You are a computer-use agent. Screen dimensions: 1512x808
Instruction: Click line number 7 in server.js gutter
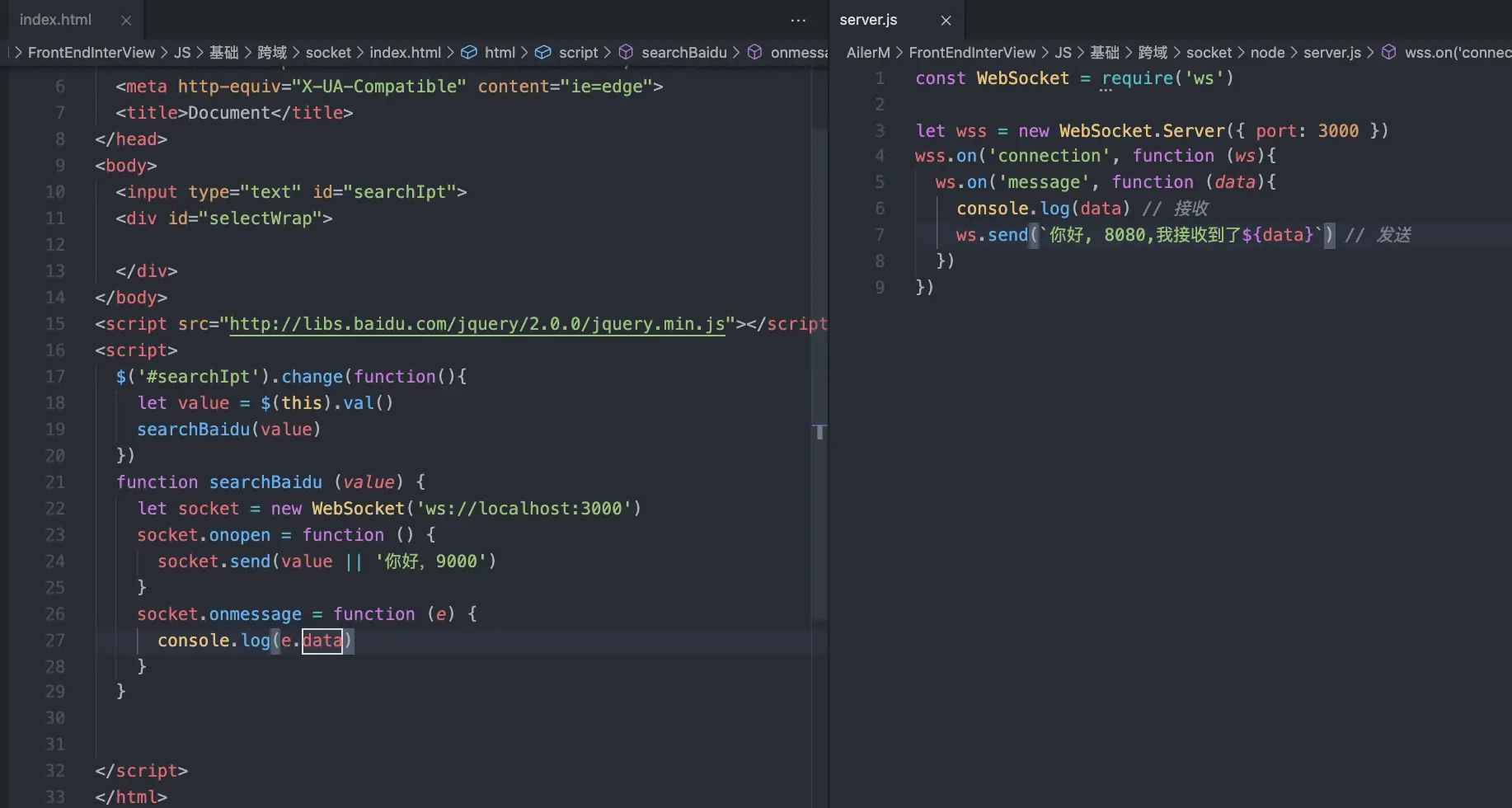(x=880, y=235)
